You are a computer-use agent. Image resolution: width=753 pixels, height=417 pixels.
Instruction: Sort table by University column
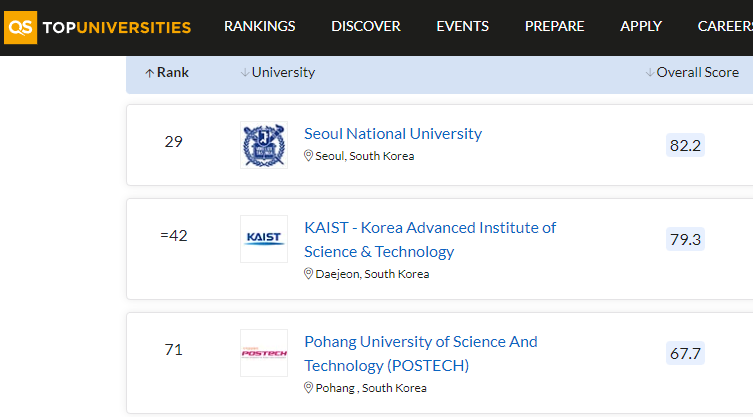click(278, 72)
